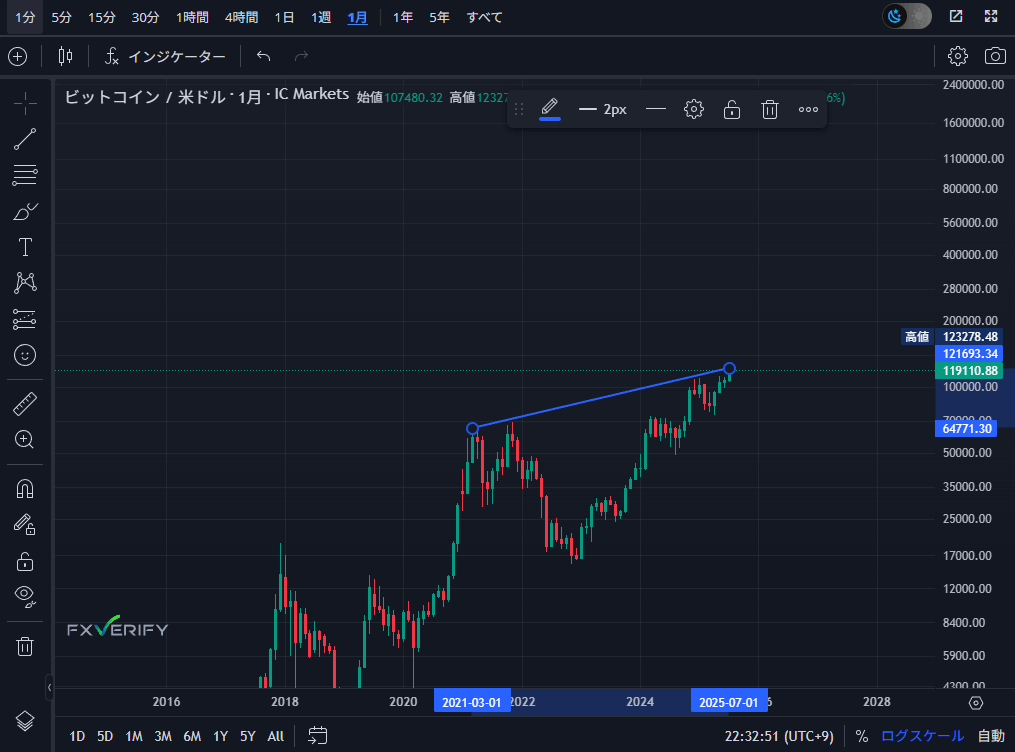Select the brush drawing tool
Image resolution: width=1015 pixels, height=752 pixels.
click(25, 211)
